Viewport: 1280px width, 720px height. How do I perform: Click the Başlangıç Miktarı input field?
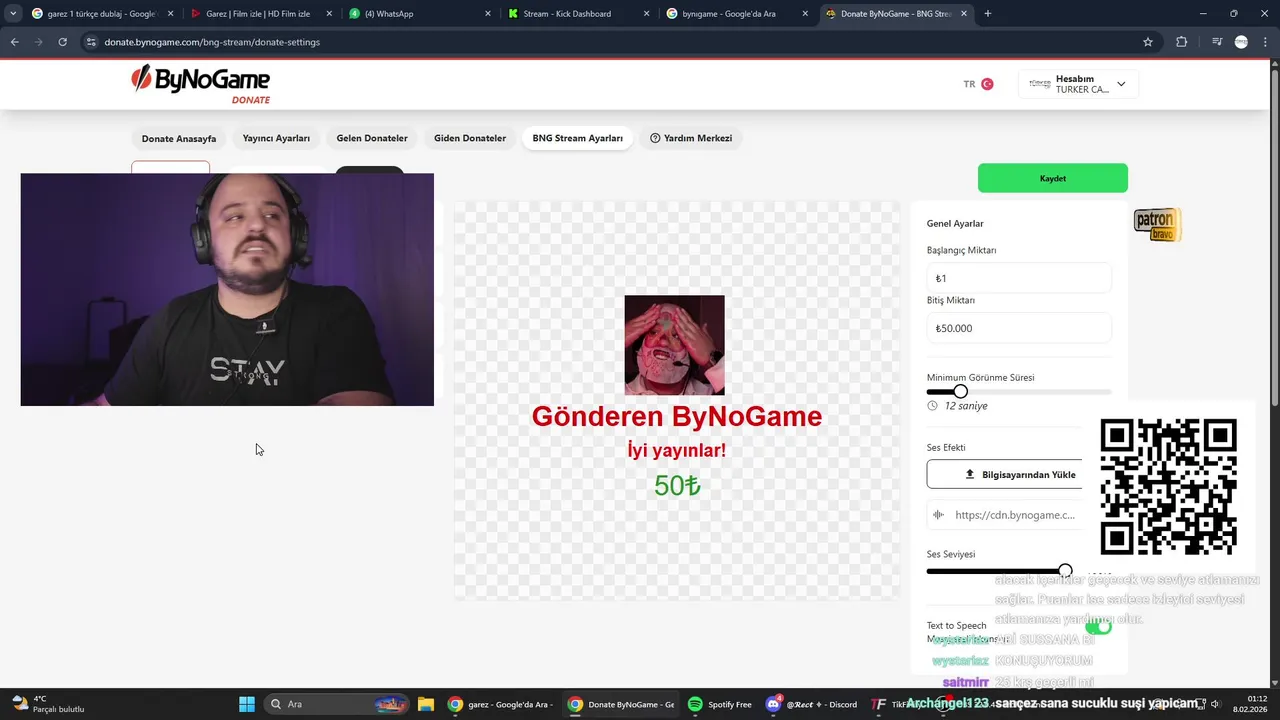1019,278
